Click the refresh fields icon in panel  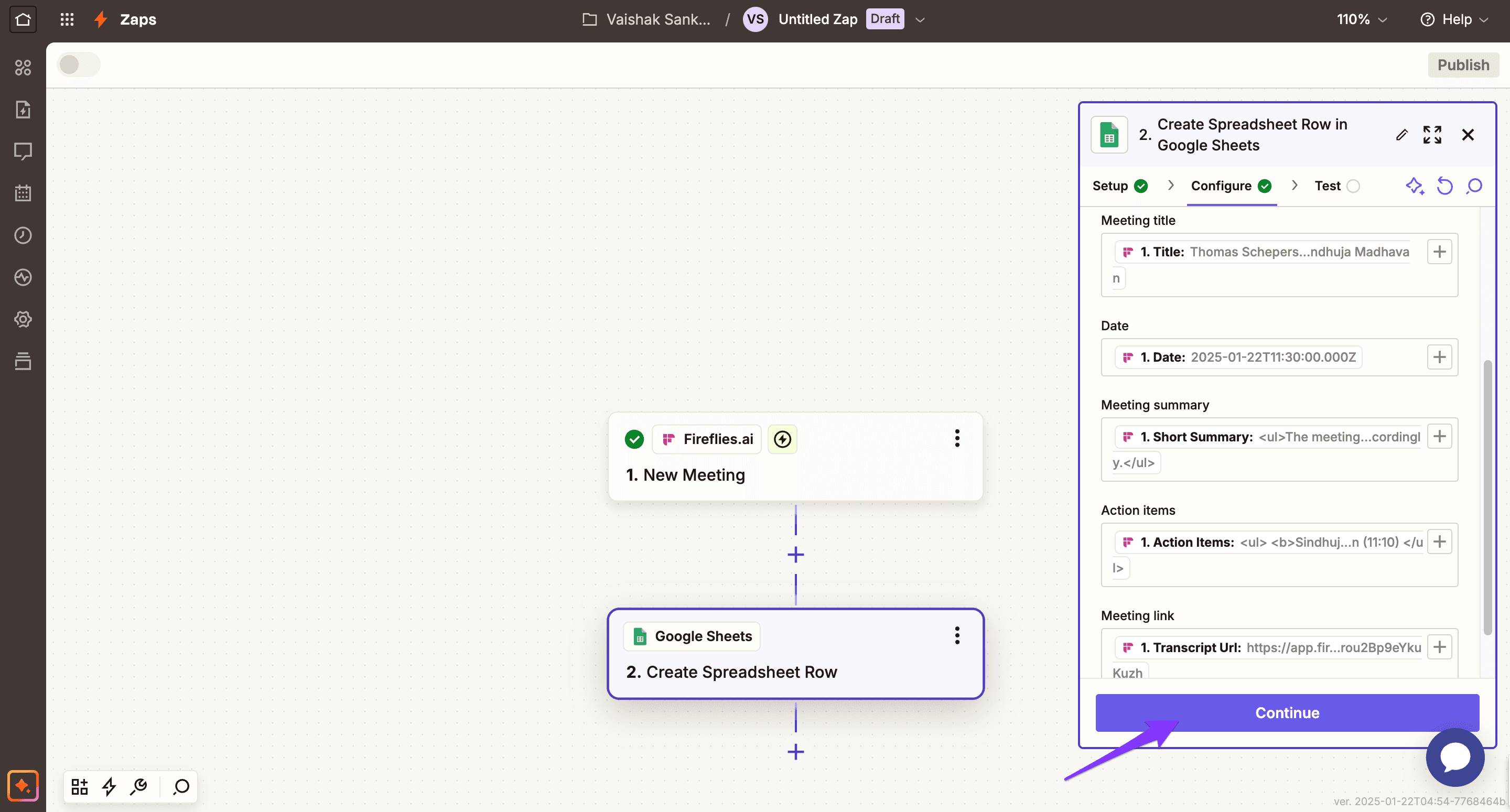pos(1444,186)
